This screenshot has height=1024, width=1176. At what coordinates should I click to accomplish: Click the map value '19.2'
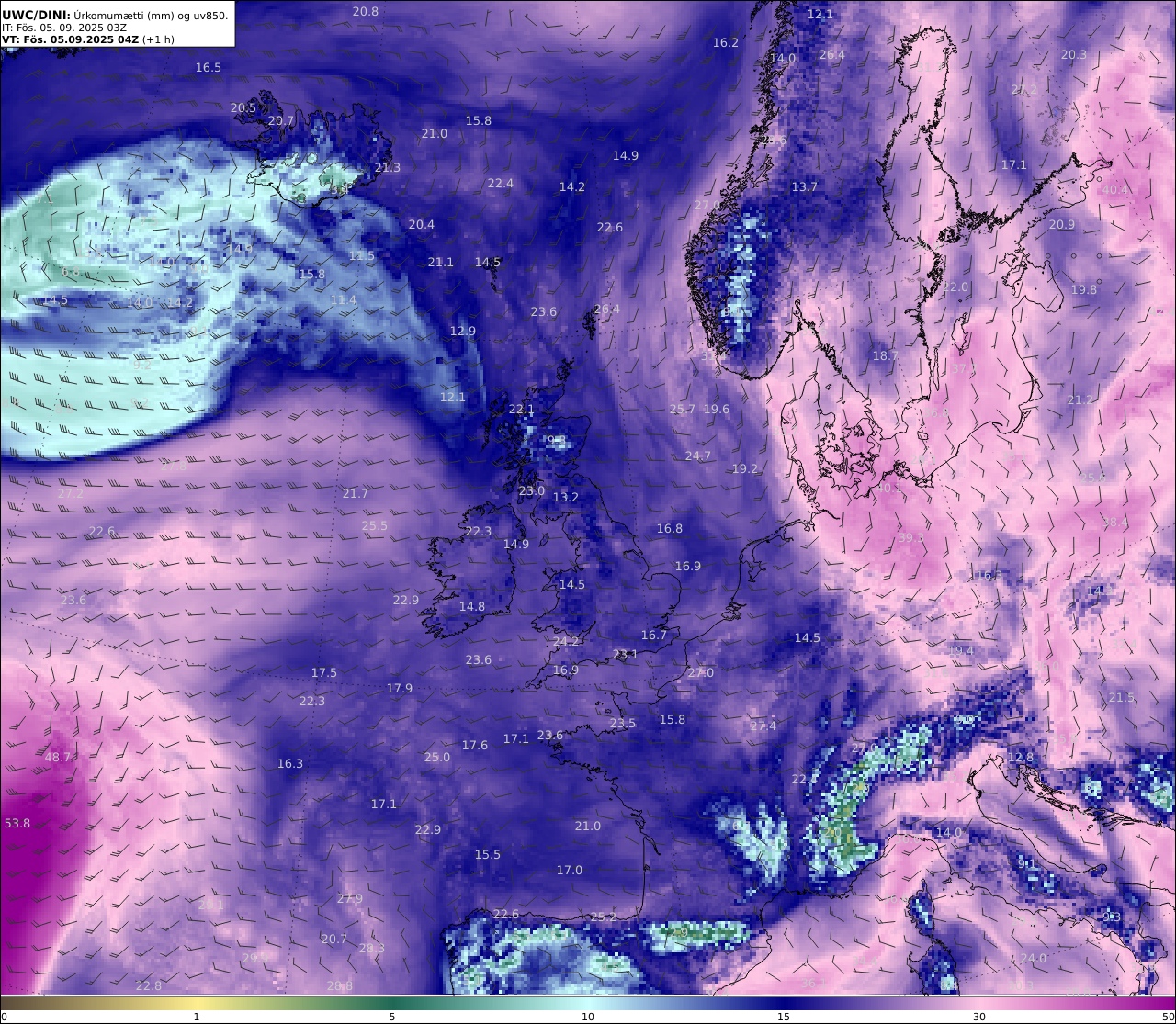[745, 469]
